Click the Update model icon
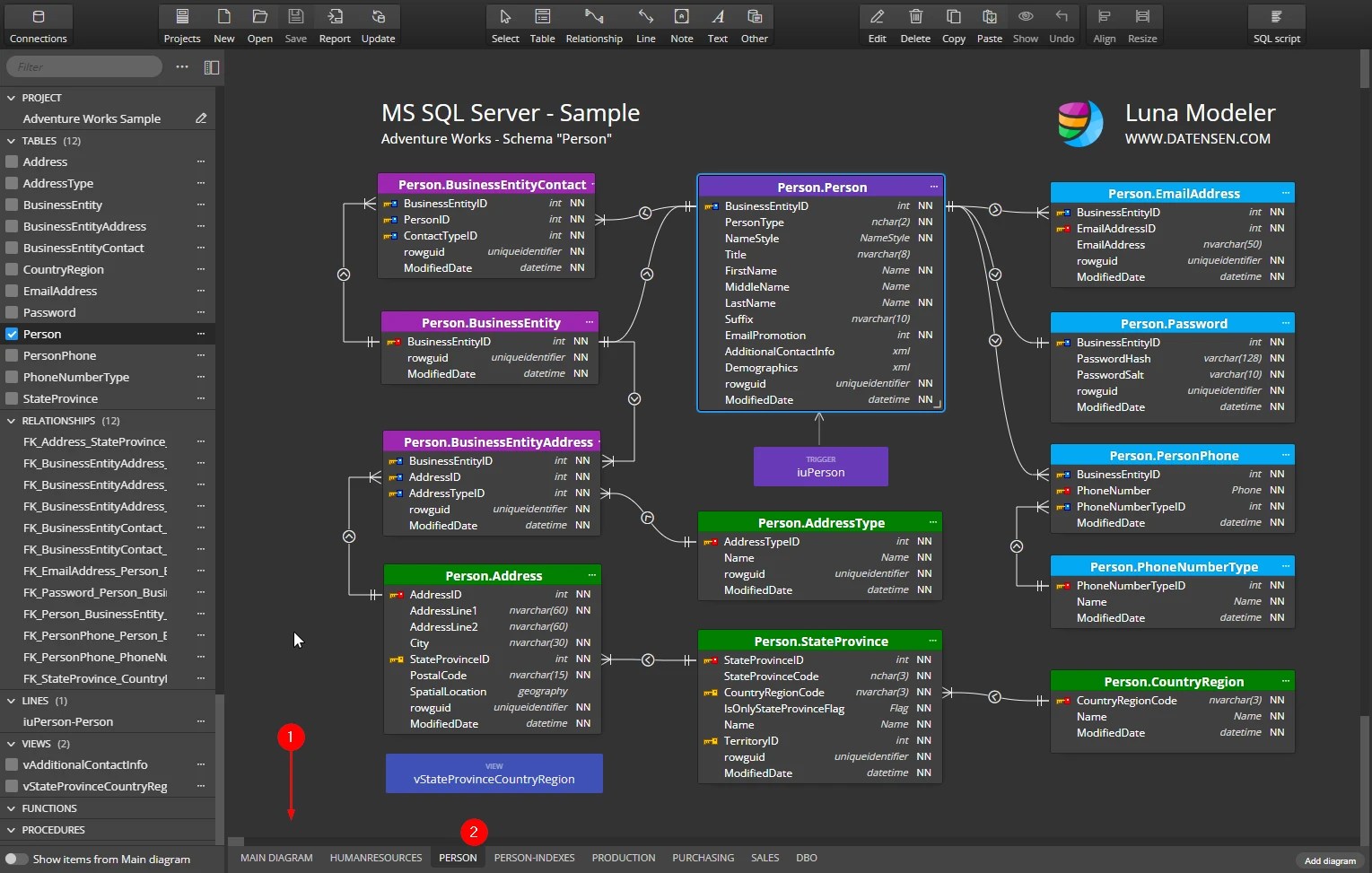 (x=378, y=24)
